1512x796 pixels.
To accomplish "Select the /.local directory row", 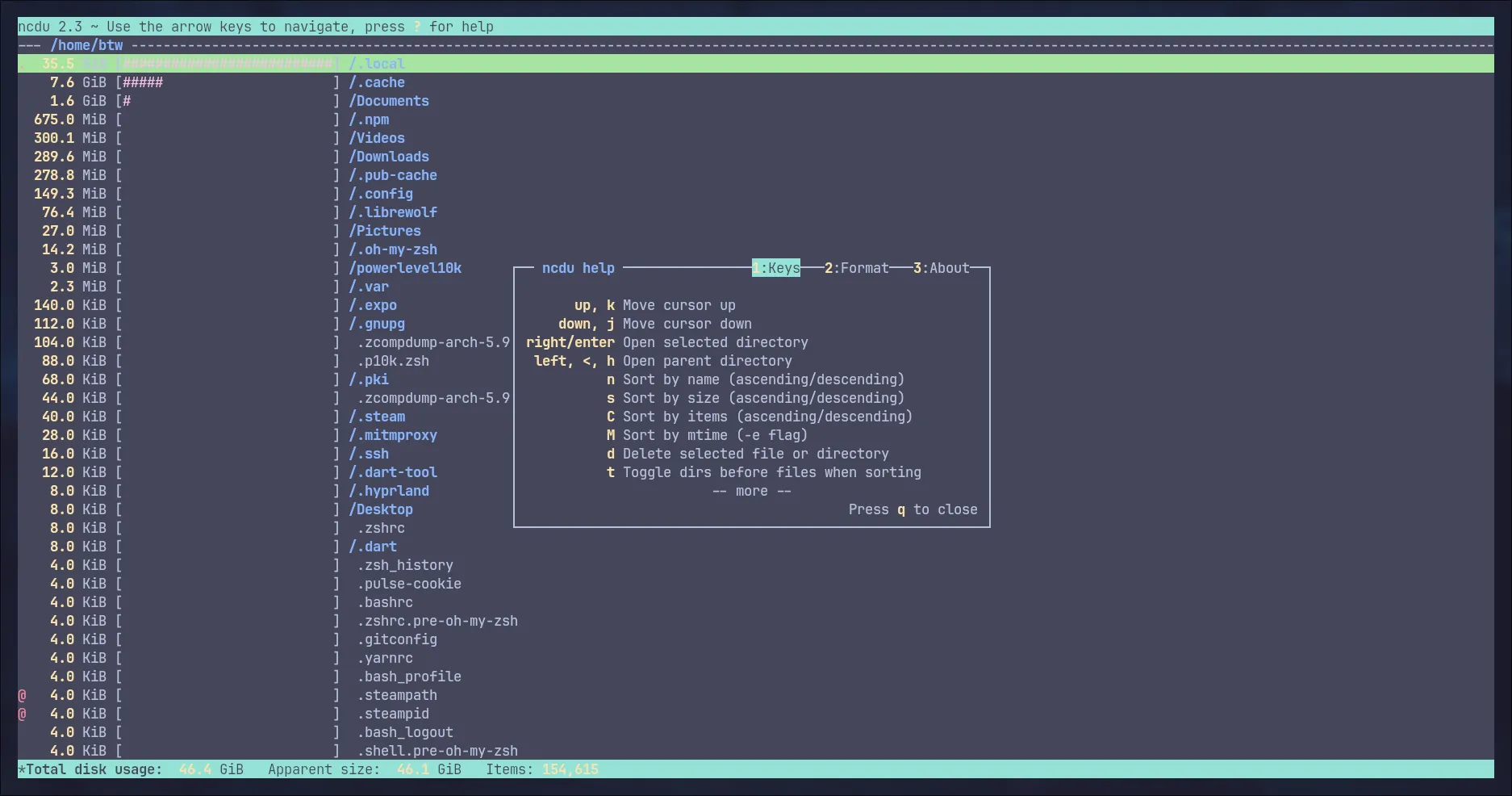I will point(376,64).
